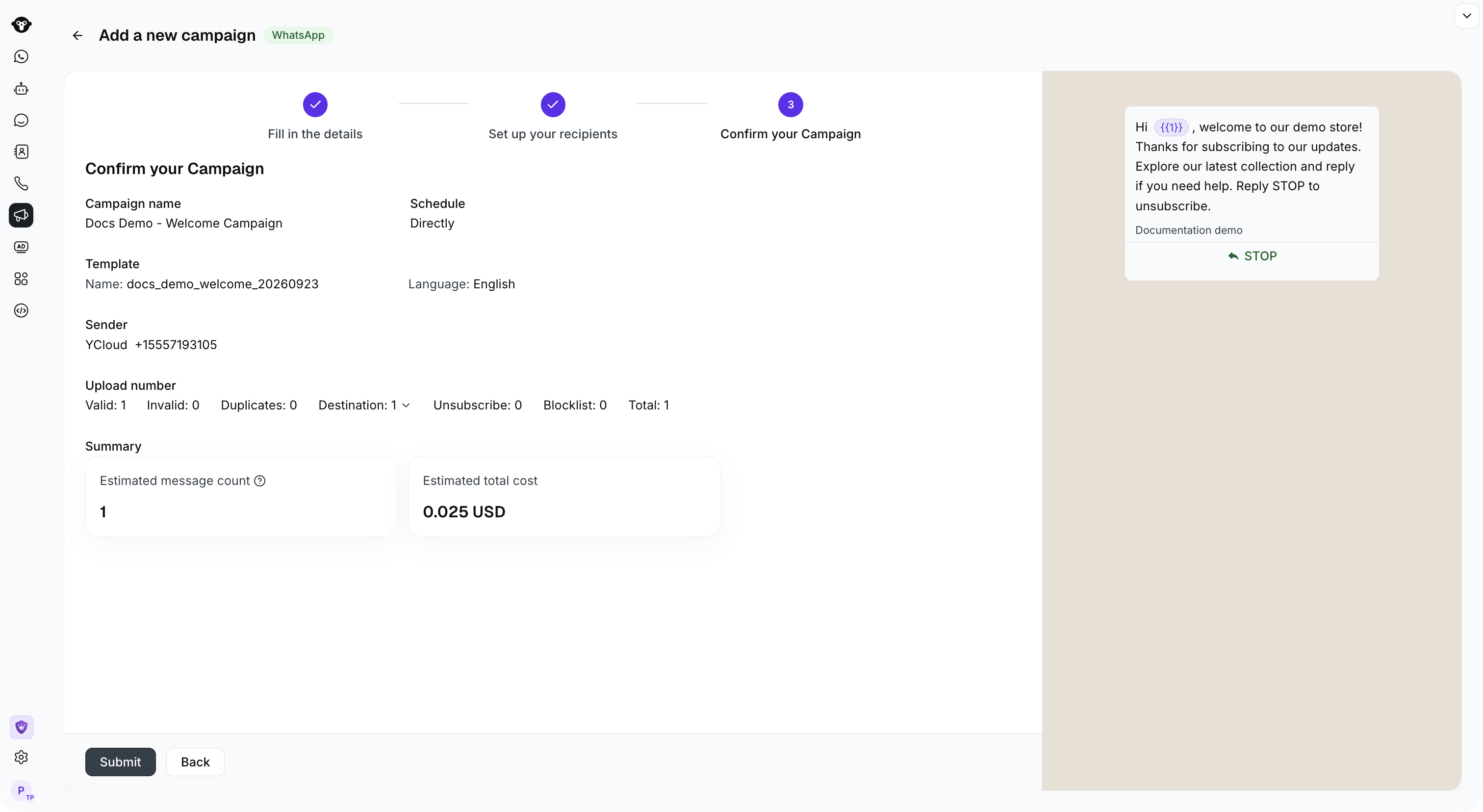This screenshot has height=812, width=1483.
Task: Open the WhatsApp section in the sidebar
Action: (21, 56)
